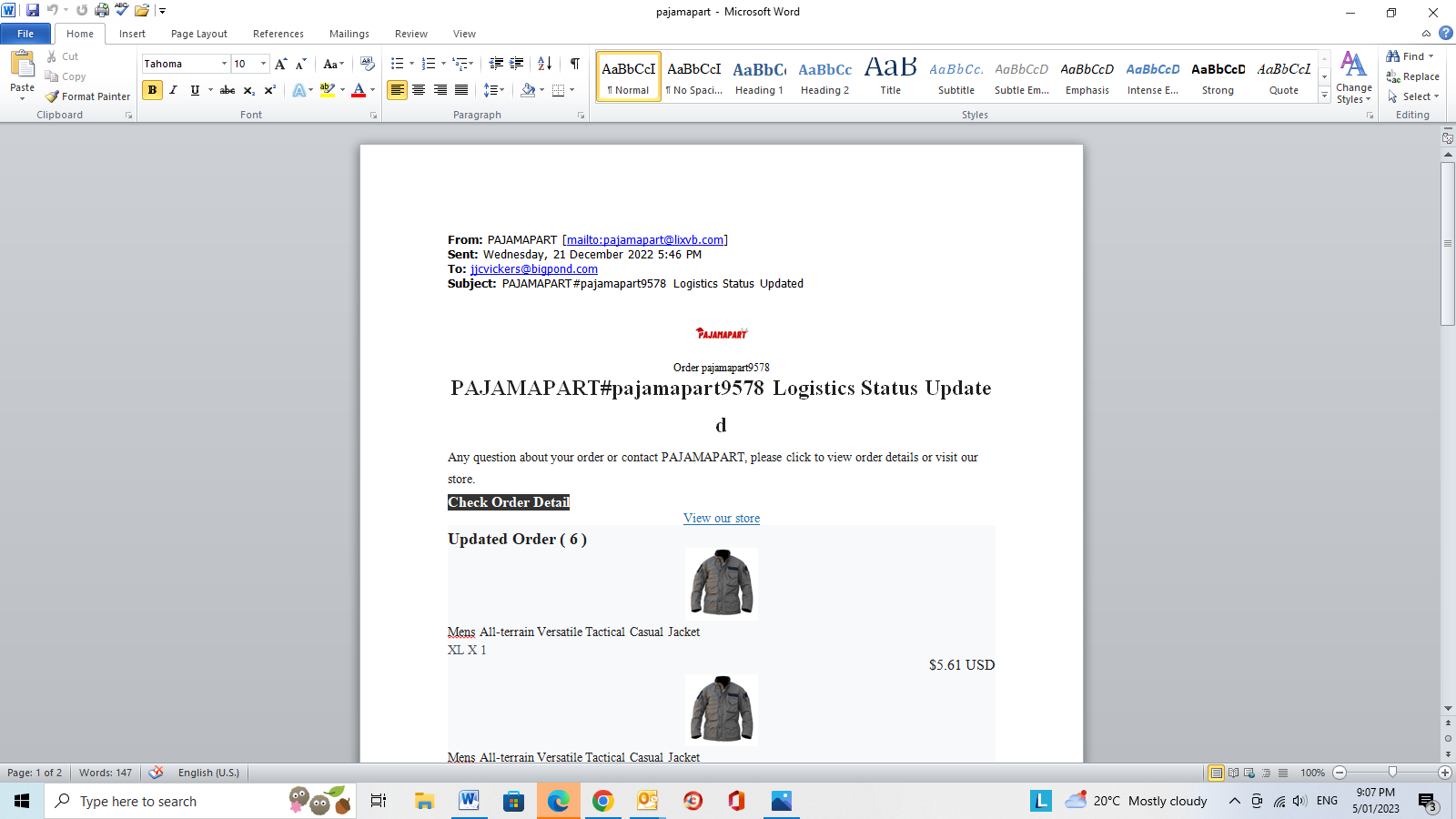This screenshot has width=1456, height=819.
Task: Toggle Show/Hide paragraph marks
Action: [575, 64]
